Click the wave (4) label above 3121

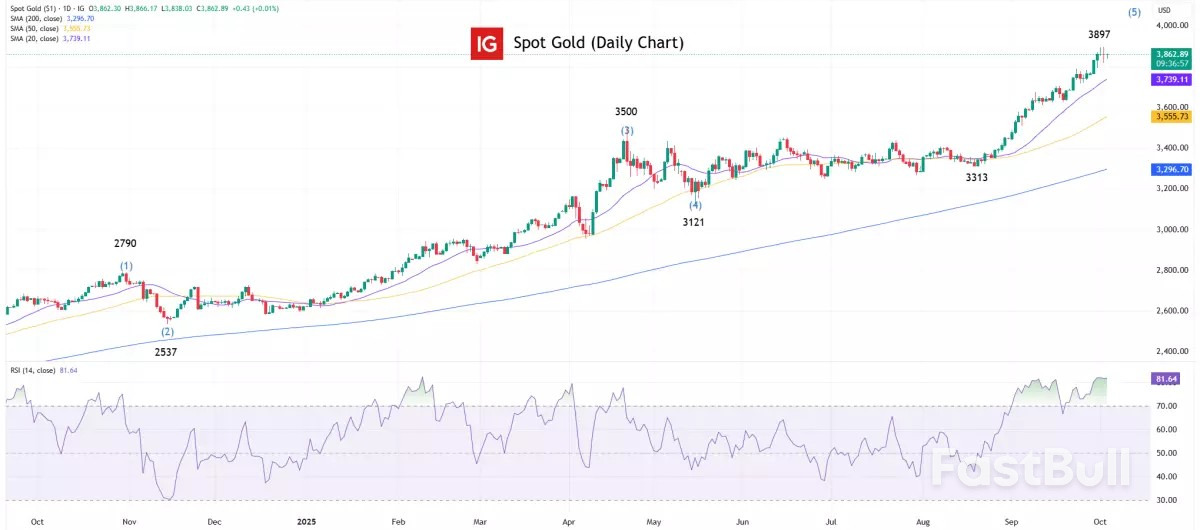pos(695,204)
